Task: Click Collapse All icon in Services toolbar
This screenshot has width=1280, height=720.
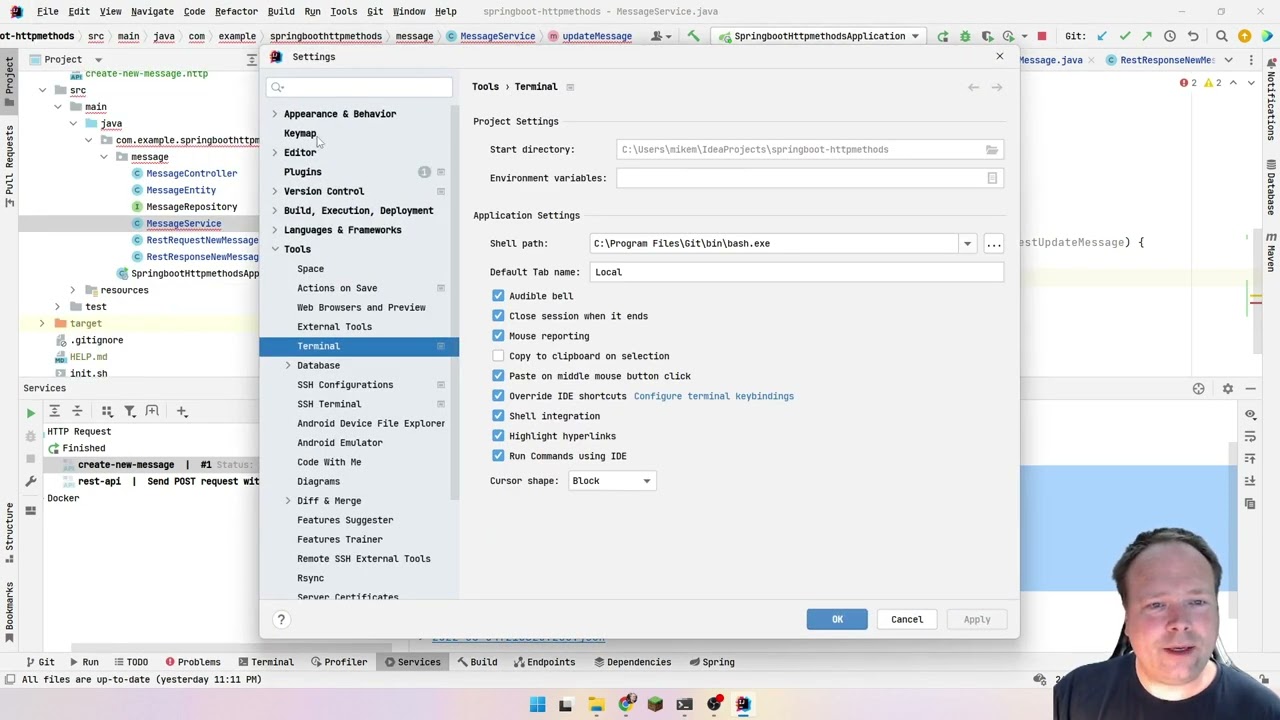Action: click(77, 411)
